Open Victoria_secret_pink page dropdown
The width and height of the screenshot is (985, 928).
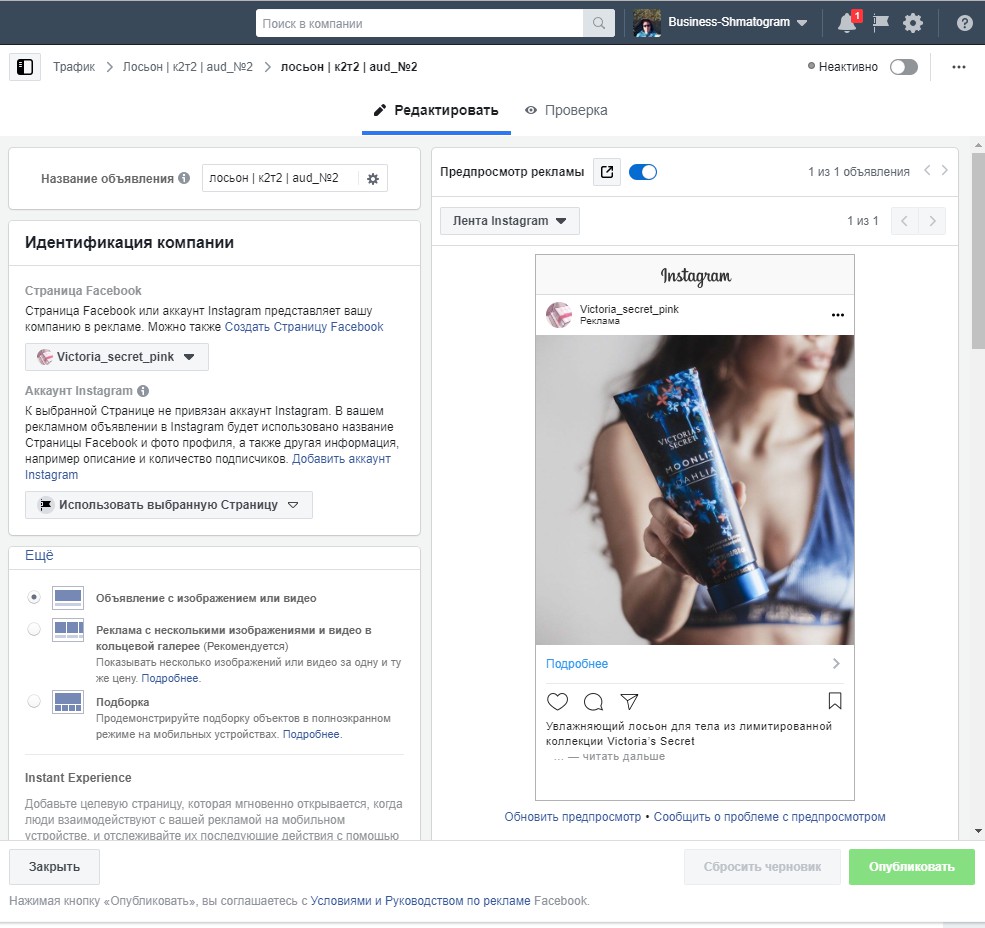tap(117, 357)
